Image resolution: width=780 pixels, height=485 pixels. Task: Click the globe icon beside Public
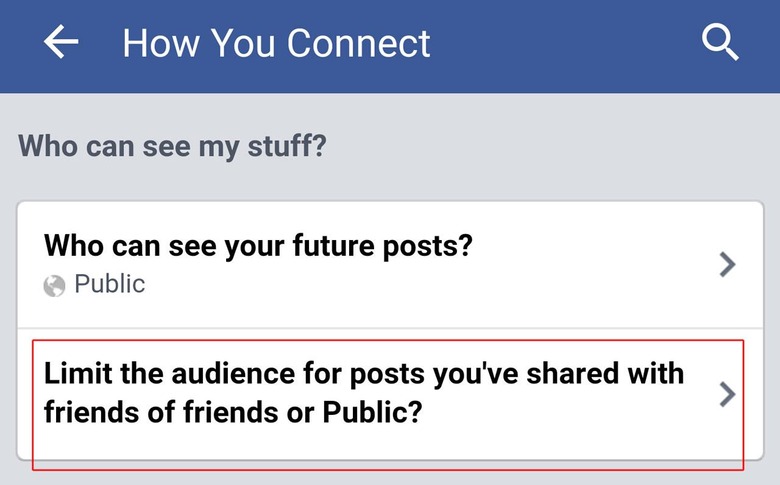[x=54, y=286]
